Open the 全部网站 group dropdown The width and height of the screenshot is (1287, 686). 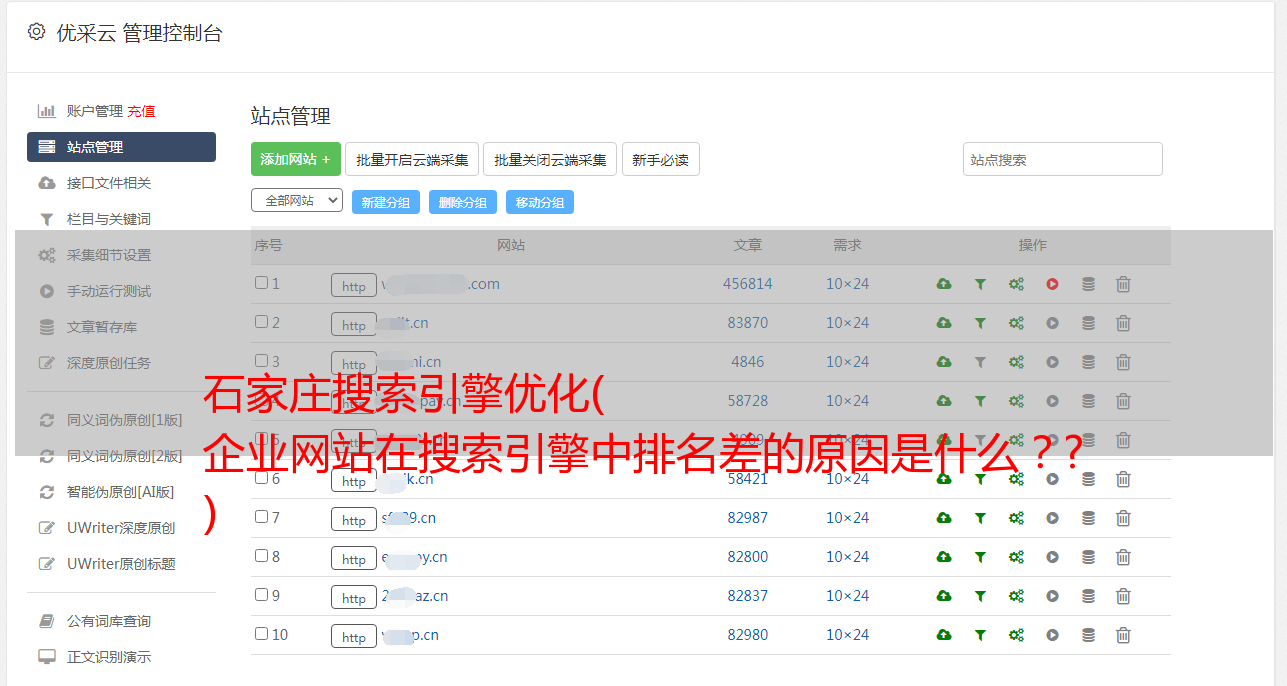297,201
